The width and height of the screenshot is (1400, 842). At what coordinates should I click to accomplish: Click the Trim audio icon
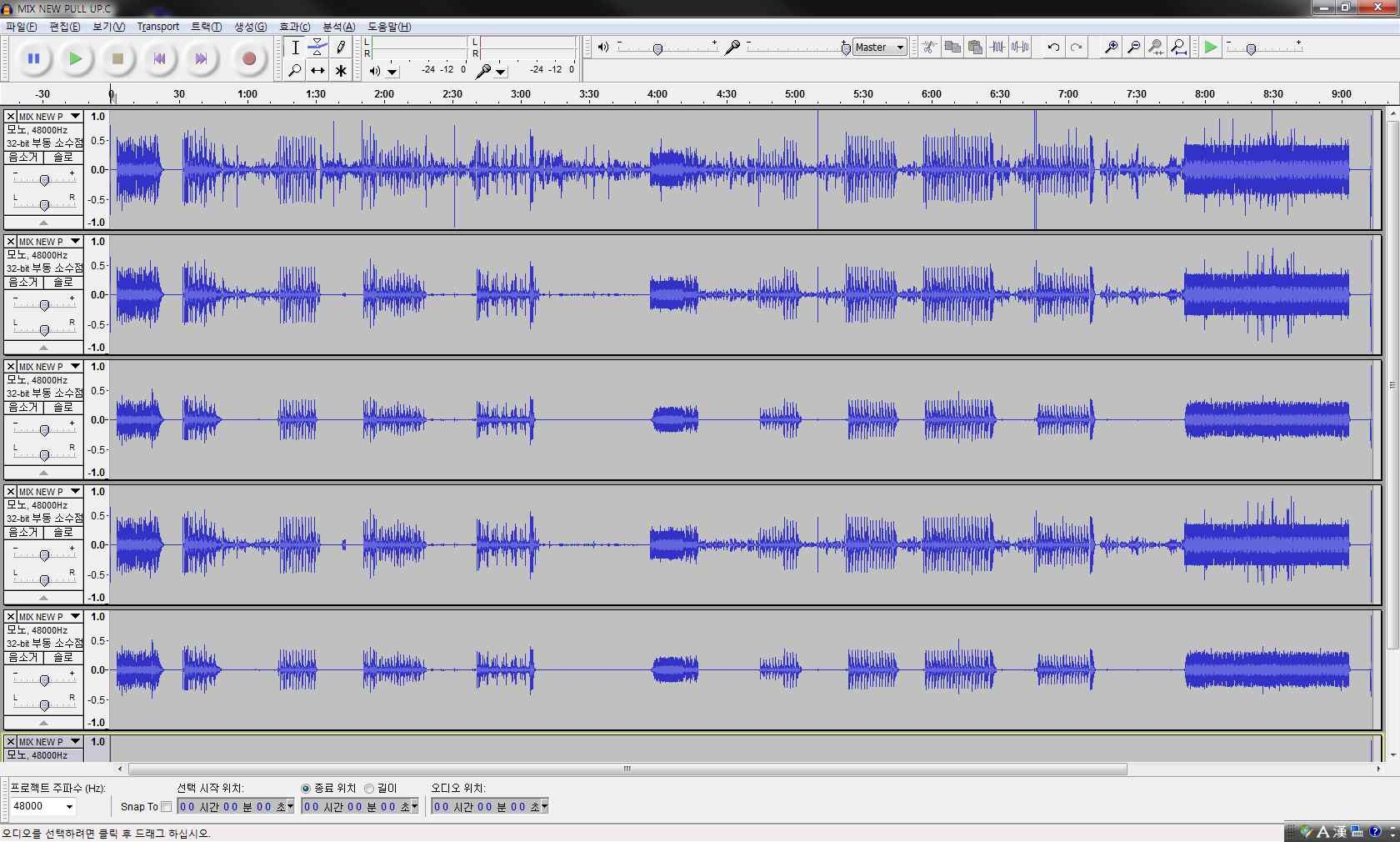coord(997,47)
